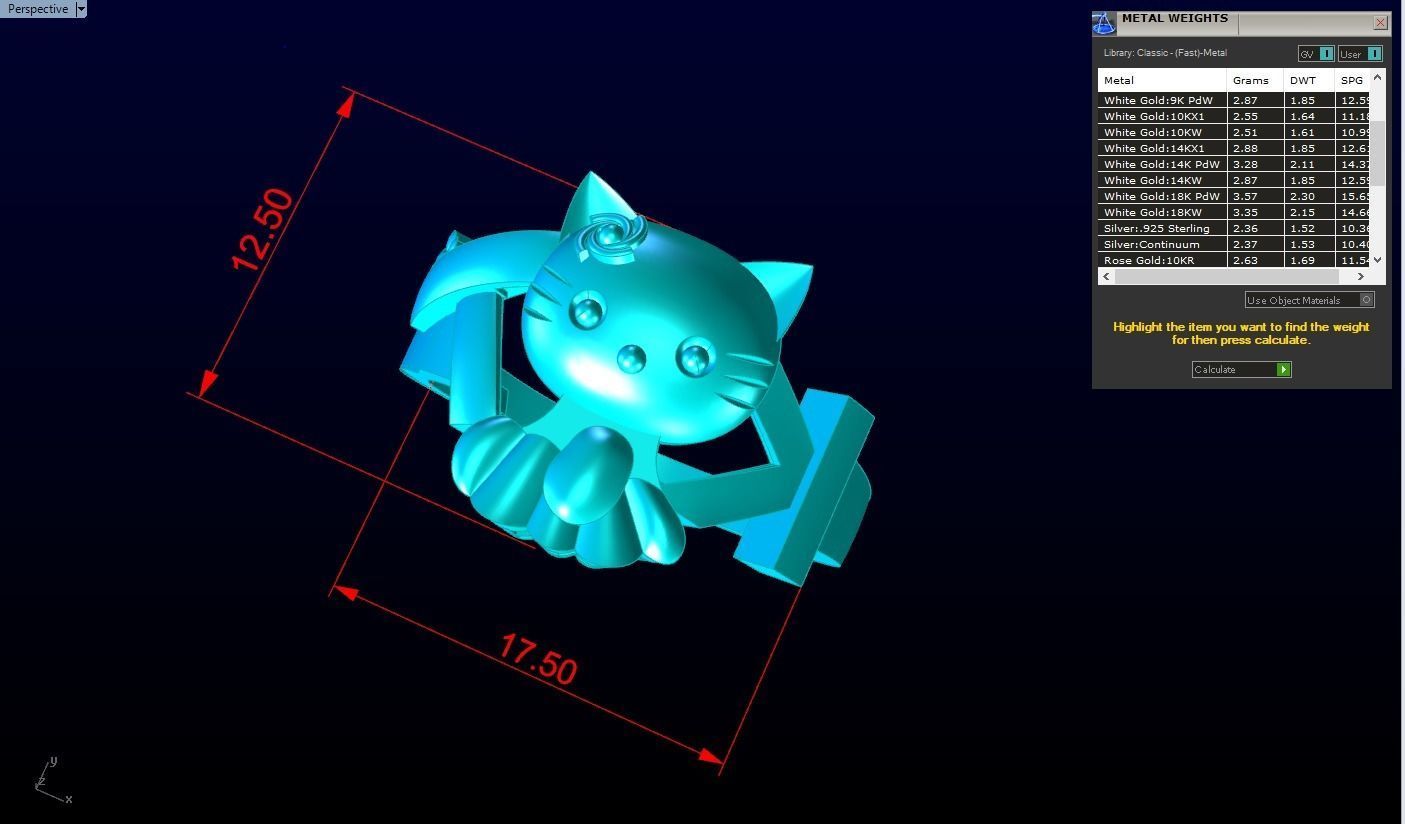The height and width of the screenshot is (824, 1405).
Task: Click the 17.50 dimension annotation
Action: click(537, 659)
